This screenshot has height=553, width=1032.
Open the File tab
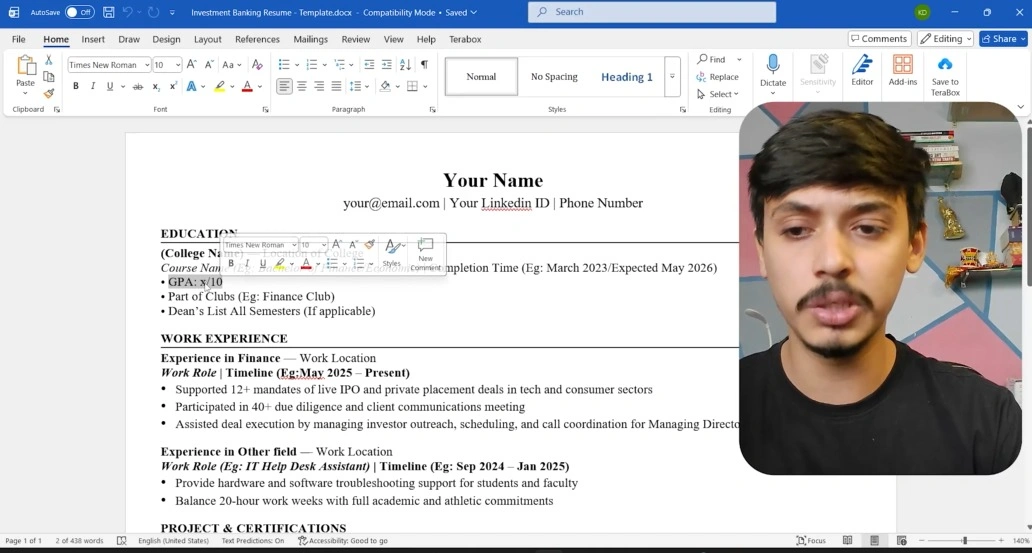(18, 39)
